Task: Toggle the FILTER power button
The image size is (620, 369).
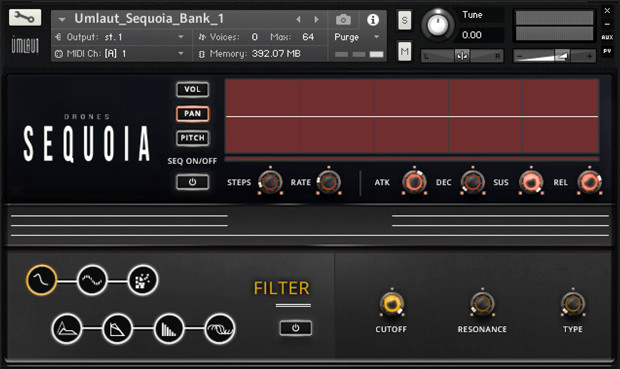Action: click(295, 328)
